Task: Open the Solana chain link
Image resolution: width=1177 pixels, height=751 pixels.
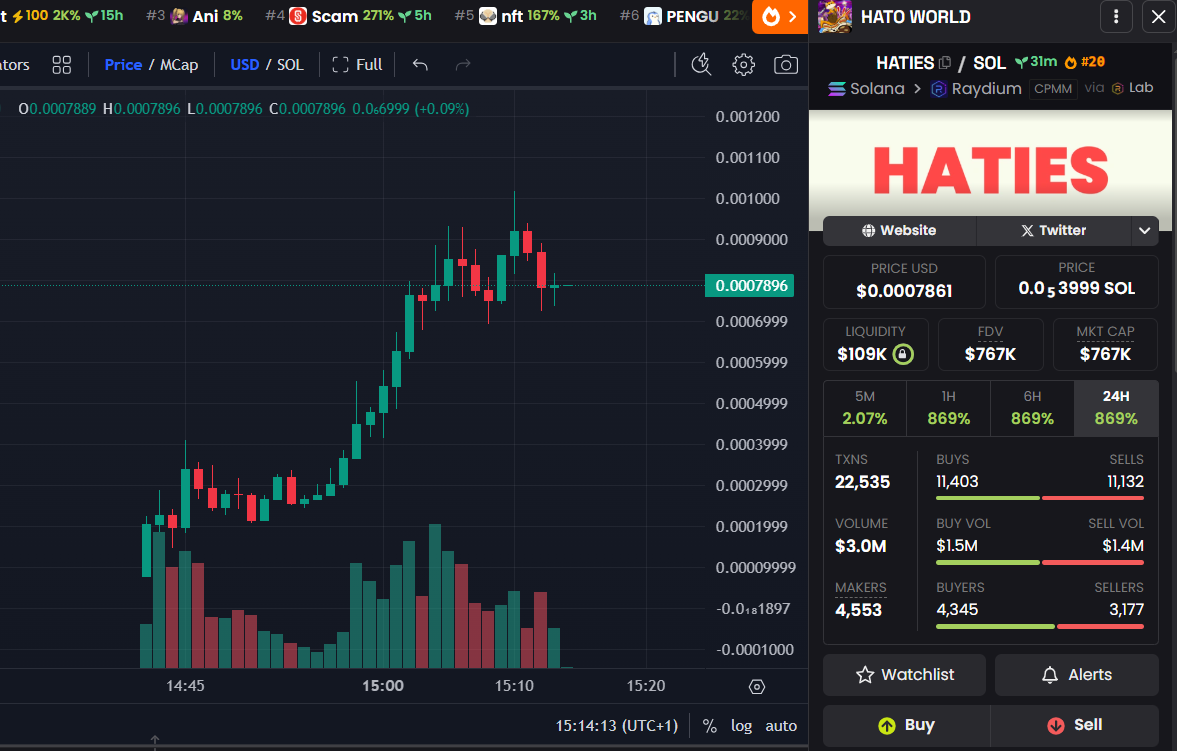Action: point(866,89)
